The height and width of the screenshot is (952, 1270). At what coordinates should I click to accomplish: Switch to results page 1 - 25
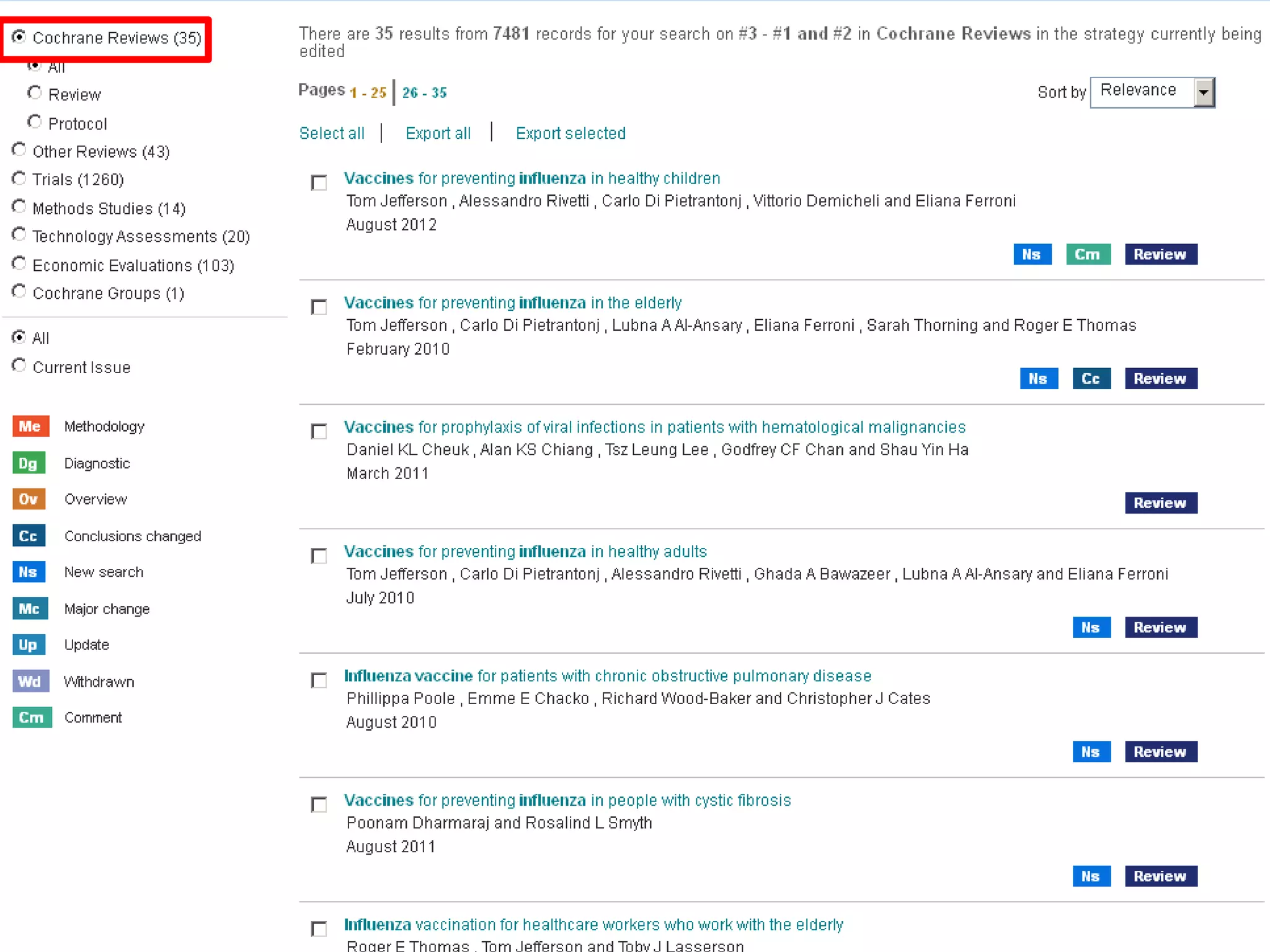click(368, 93)
